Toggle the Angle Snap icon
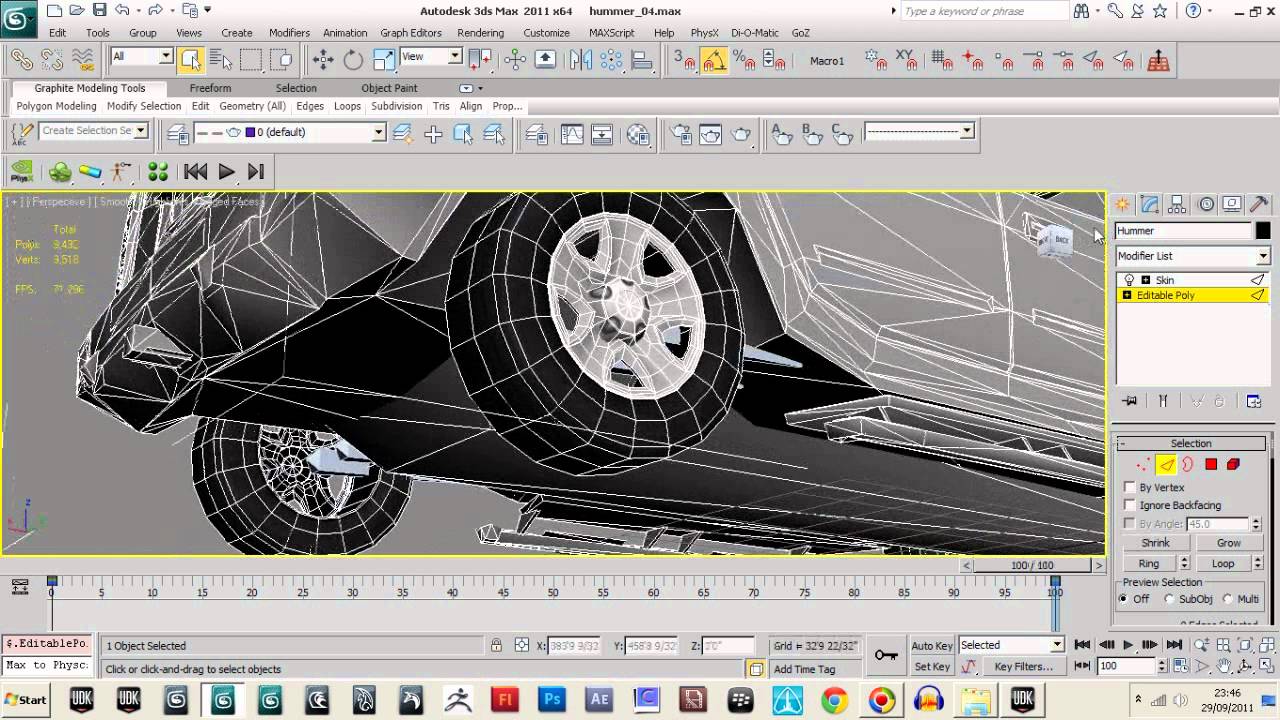The height and width of the screenshot is (720, 1280). tap(713, 60)
